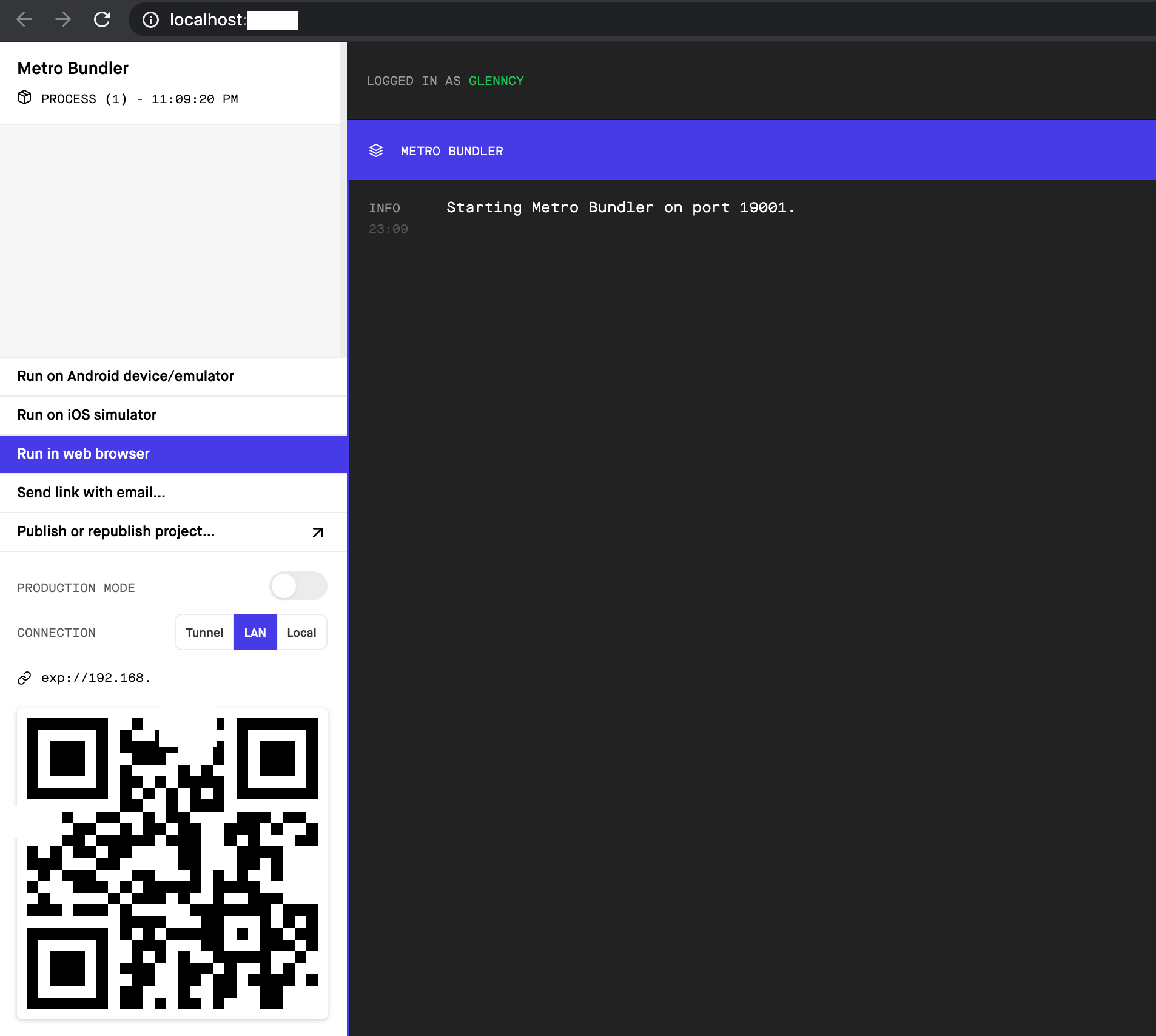Click the QR code image
This screenshot has height=1036, width=1156.
tap(172, 863)
